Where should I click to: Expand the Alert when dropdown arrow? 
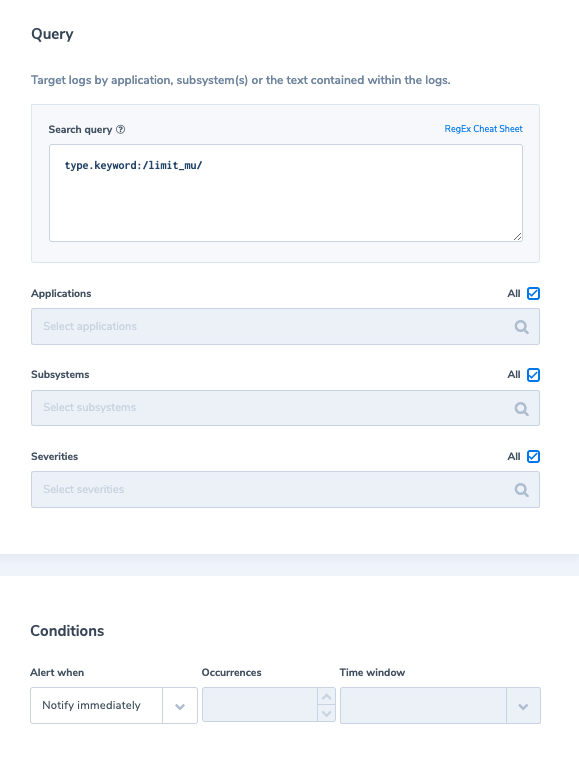coord(180,706)
